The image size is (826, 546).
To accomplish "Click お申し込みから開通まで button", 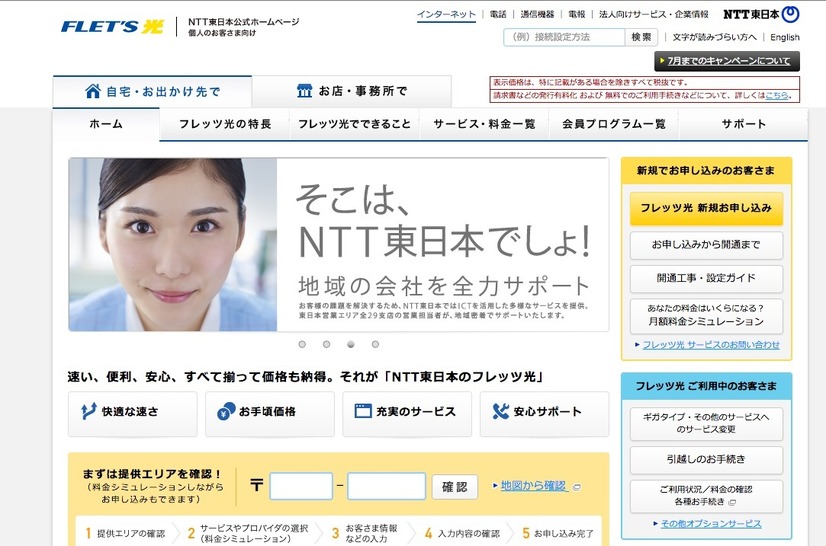I will 706,245.
